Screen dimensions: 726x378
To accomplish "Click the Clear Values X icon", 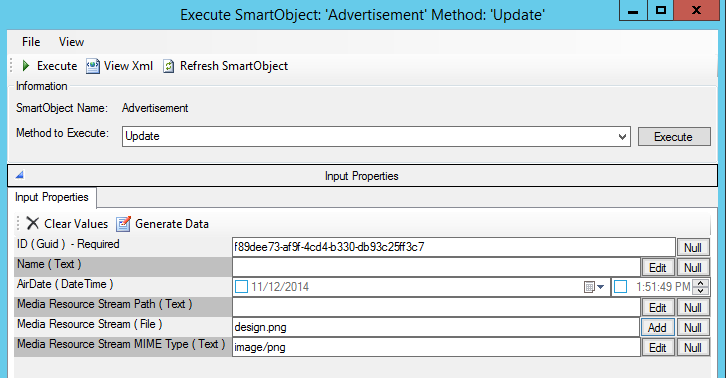I will (x=32, y=223).
